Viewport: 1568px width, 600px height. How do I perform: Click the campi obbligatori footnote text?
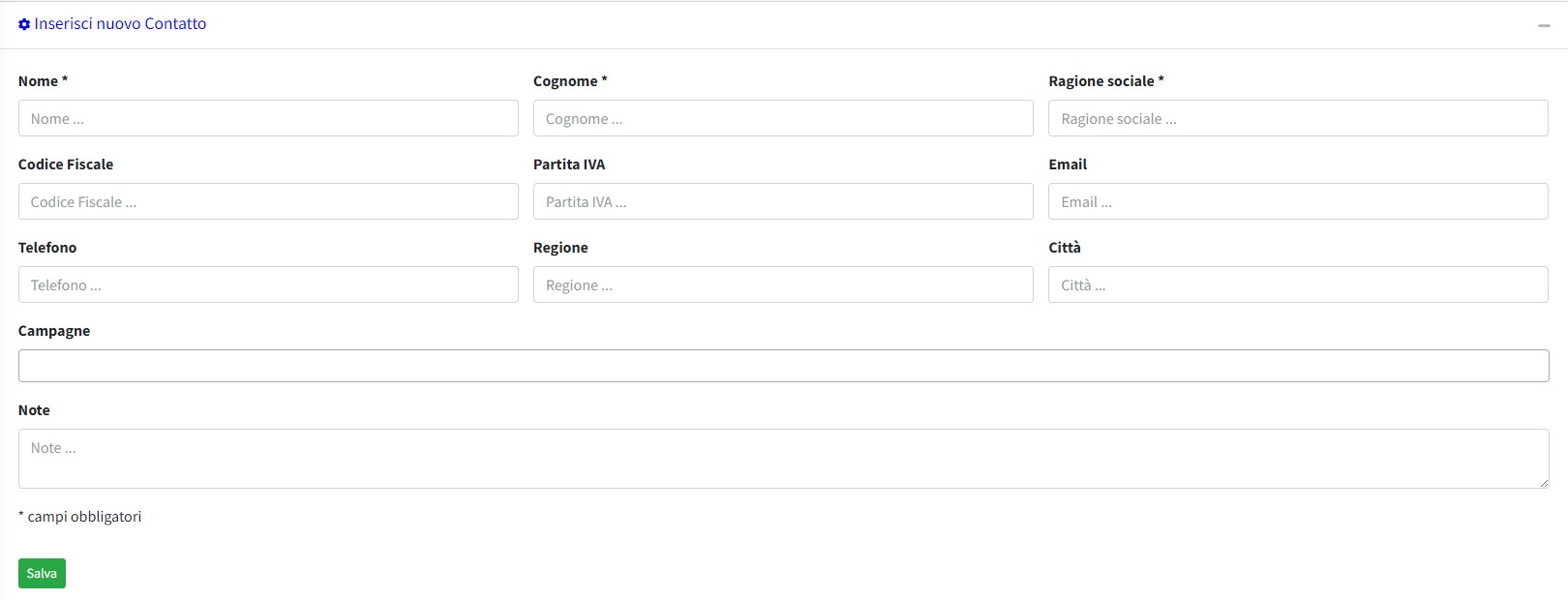click(84, 517)
